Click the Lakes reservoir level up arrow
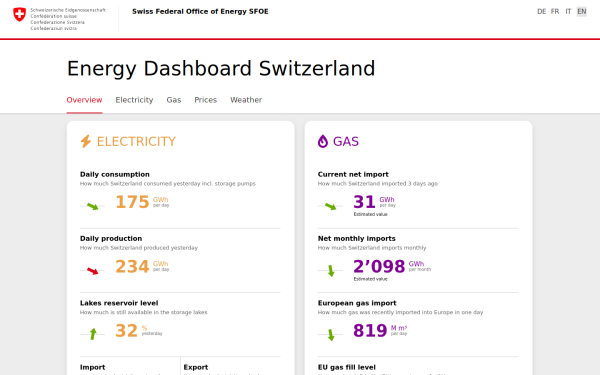 93,334
